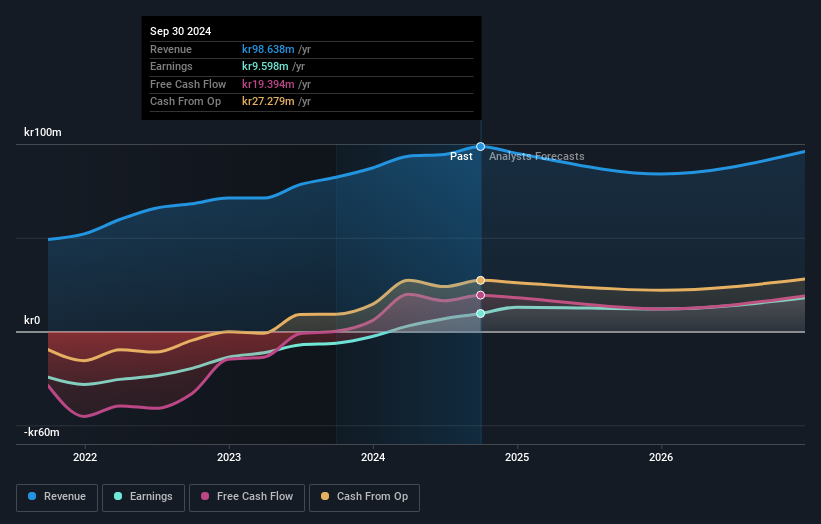Click the 'Free Cash Flow' row label in tooltip

click(188, 84)
